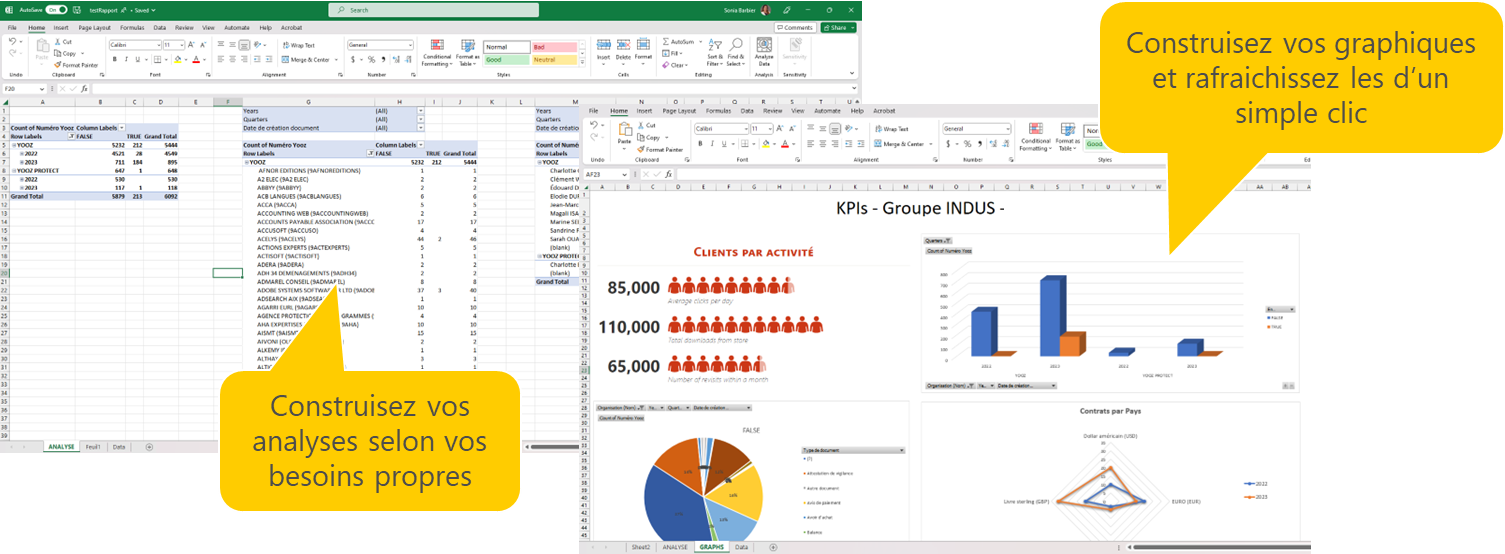
Task: Toggle Bold in the back Excel window
Action: (114, 59)
